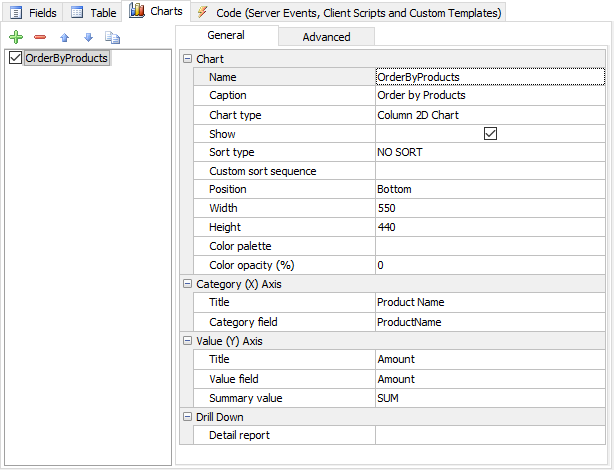Open the Code (Server Events) tab
The image size is (614, 470).
point(350,12)
